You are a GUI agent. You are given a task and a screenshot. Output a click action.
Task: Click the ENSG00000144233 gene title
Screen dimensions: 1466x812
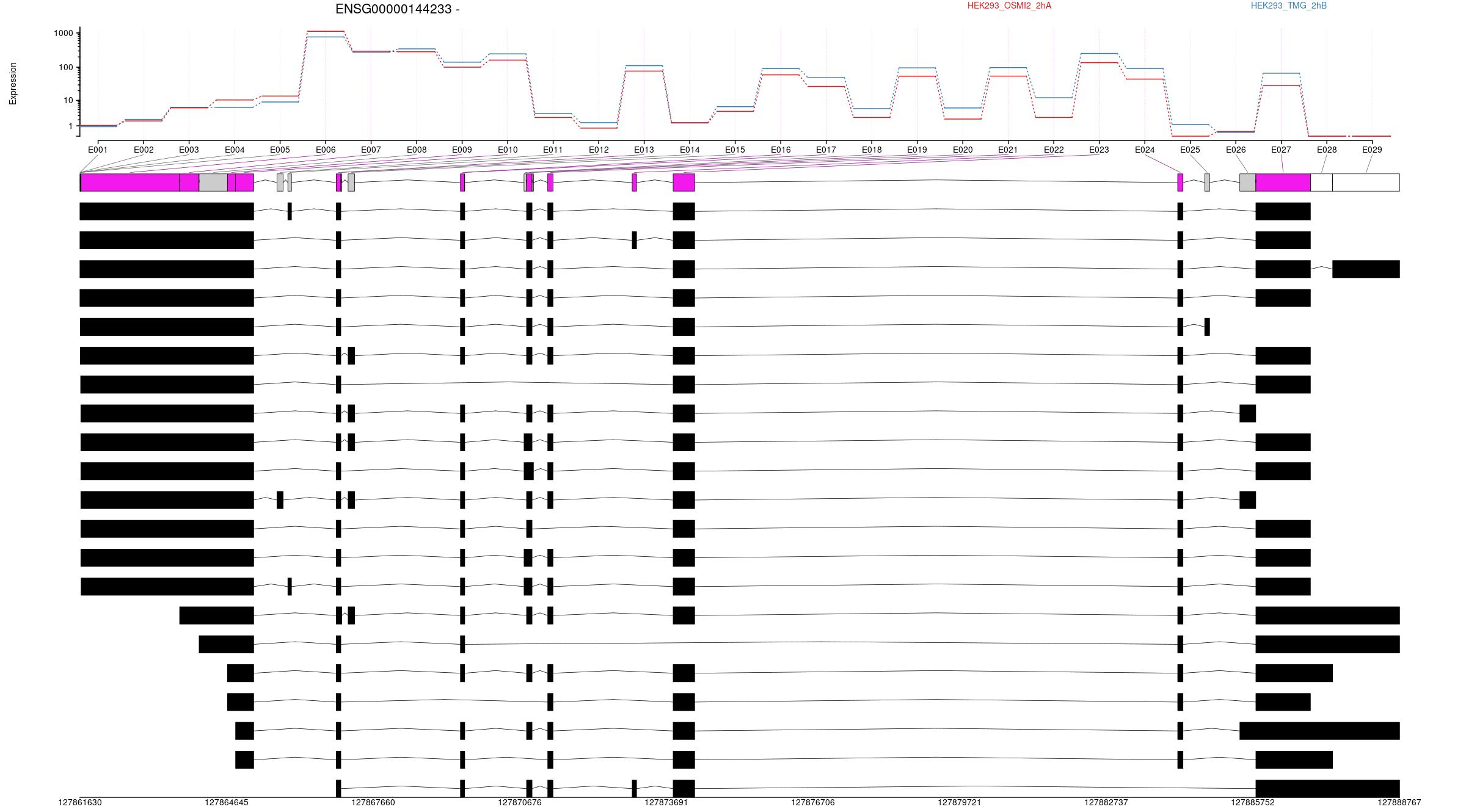tap(397, 9)
